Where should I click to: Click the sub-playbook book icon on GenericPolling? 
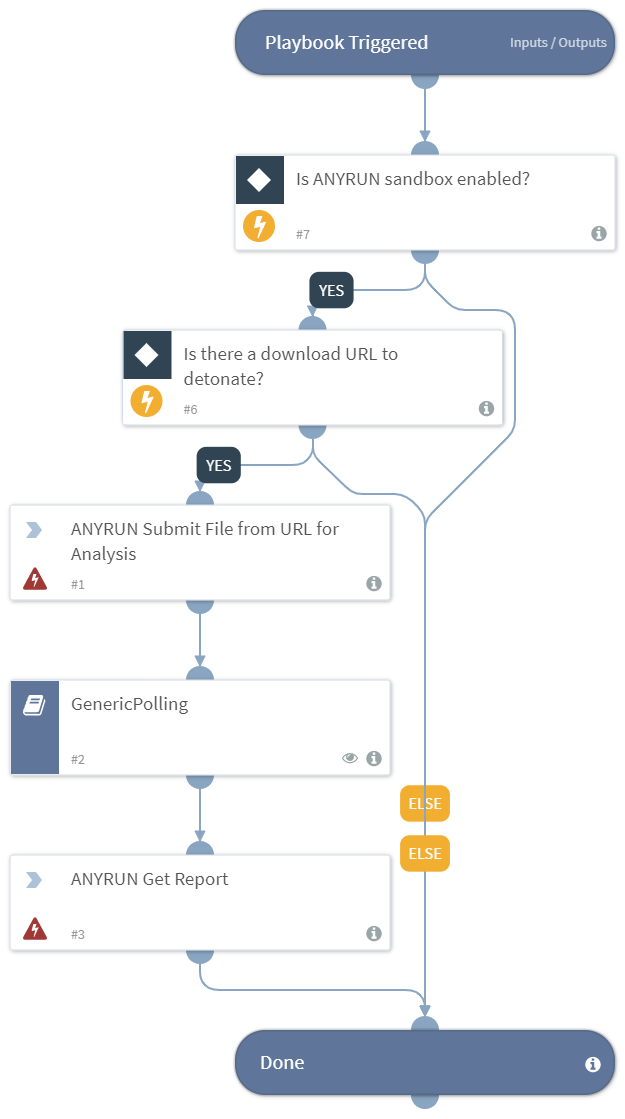tap(35, 702)
